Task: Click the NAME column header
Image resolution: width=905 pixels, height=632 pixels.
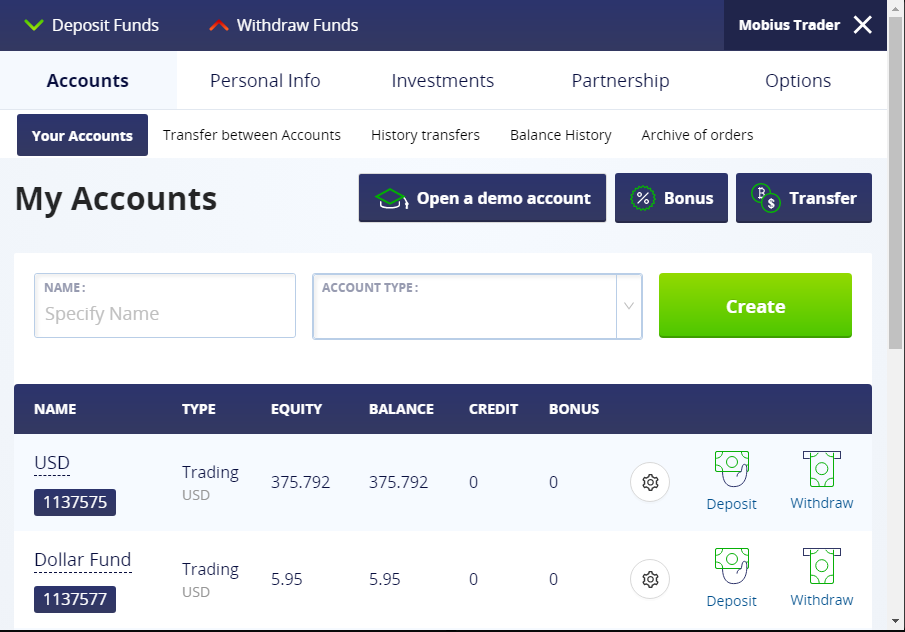Action: tap(55, 409)
